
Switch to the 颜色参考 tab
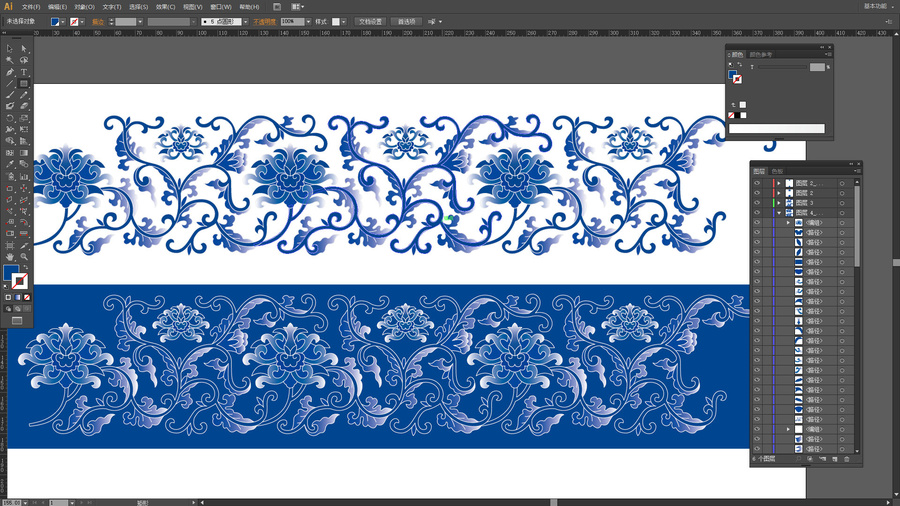tap(761, 55)
